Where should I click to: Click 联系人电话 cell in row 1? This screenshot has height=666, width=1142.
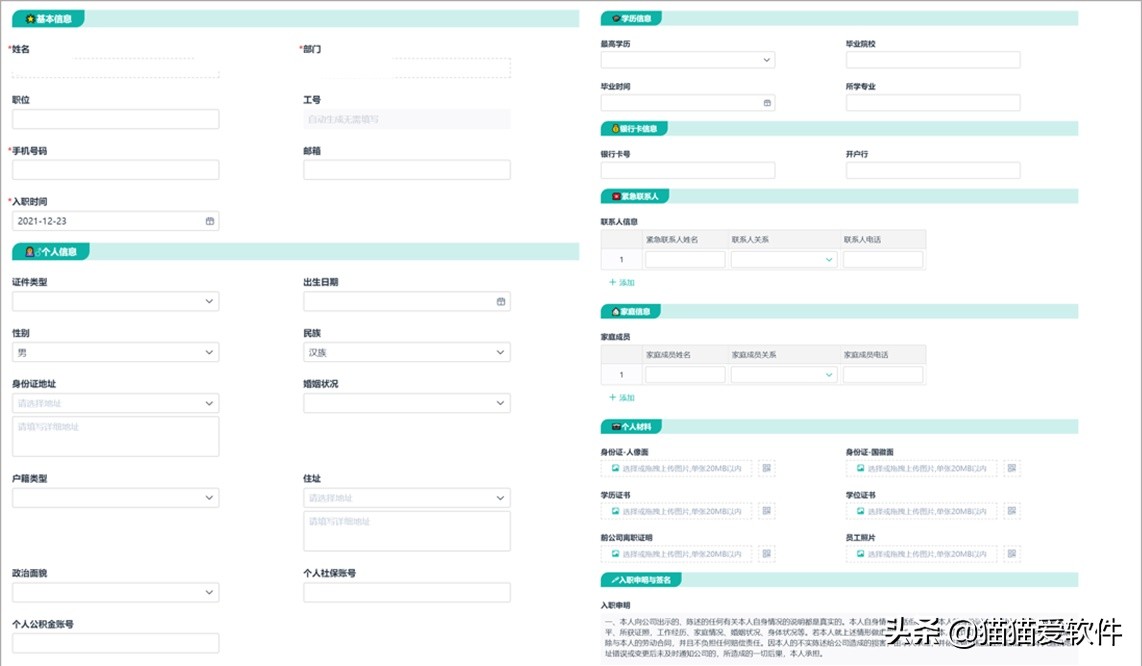883,259
